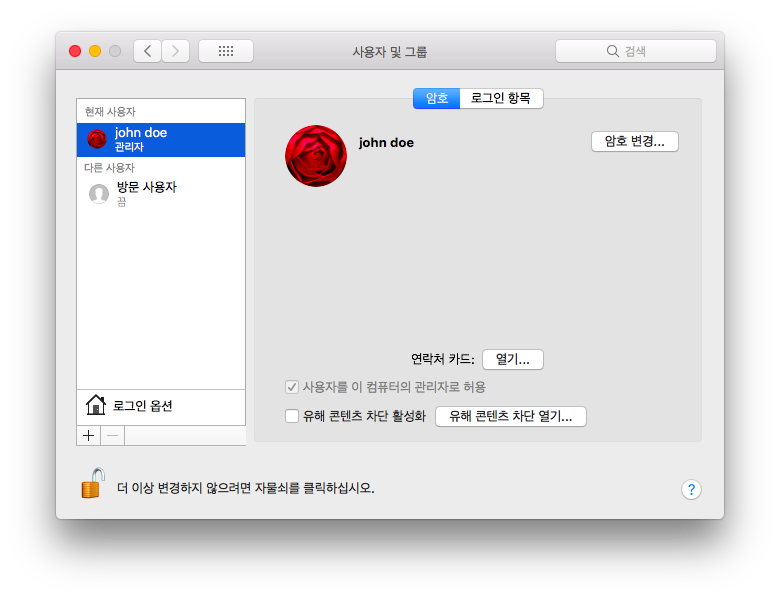
Task: Click the large rose profile picture
Action: (316, 156)
